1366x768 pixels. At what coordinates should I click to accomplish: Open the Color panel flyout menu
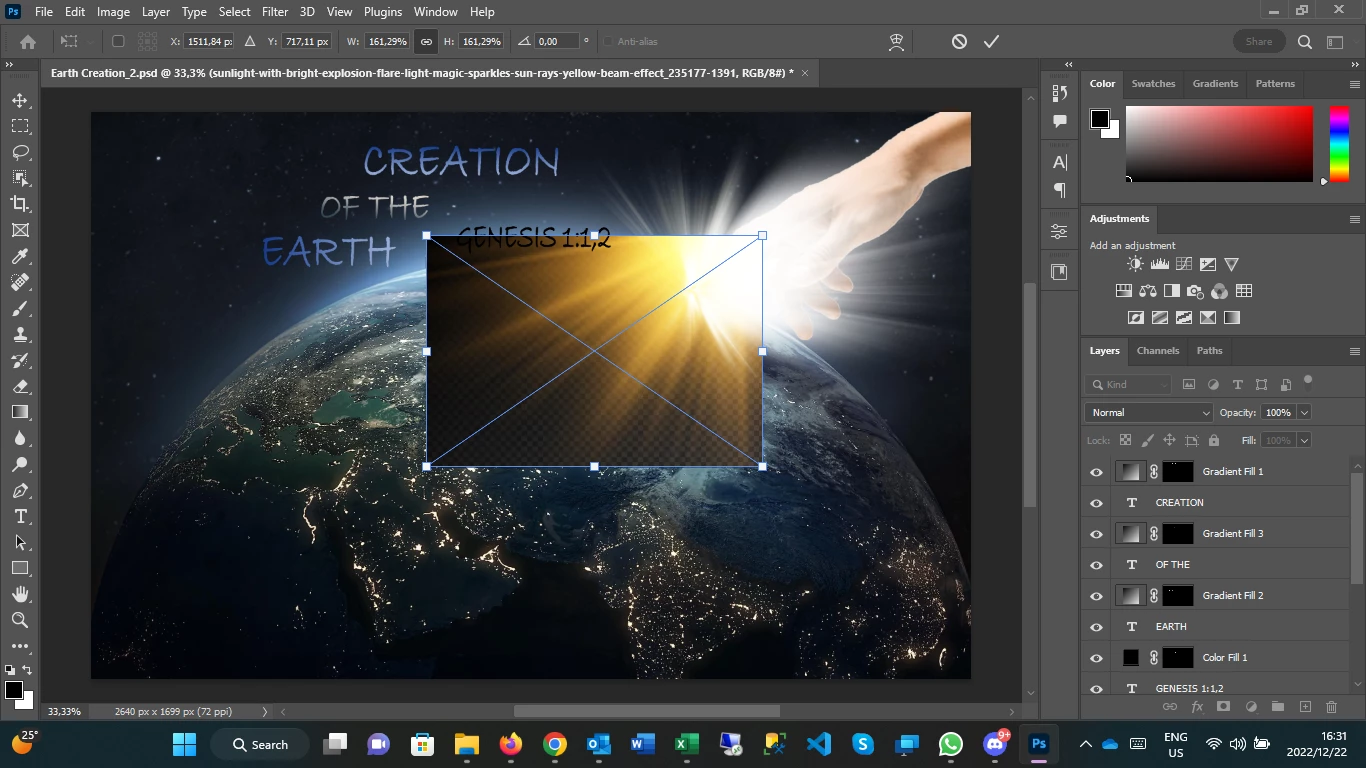click(x=1354, y=84)
